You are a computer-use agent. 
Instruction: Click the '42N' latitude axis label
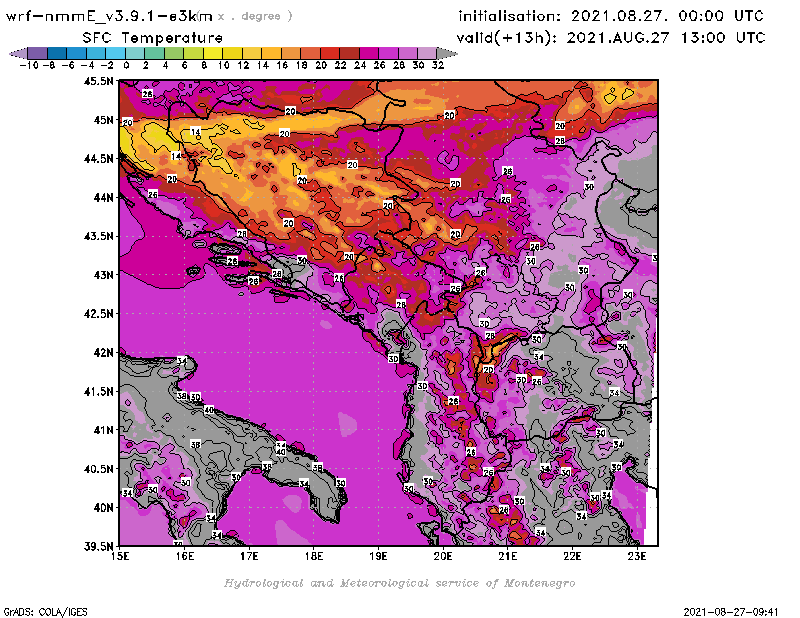103,353
